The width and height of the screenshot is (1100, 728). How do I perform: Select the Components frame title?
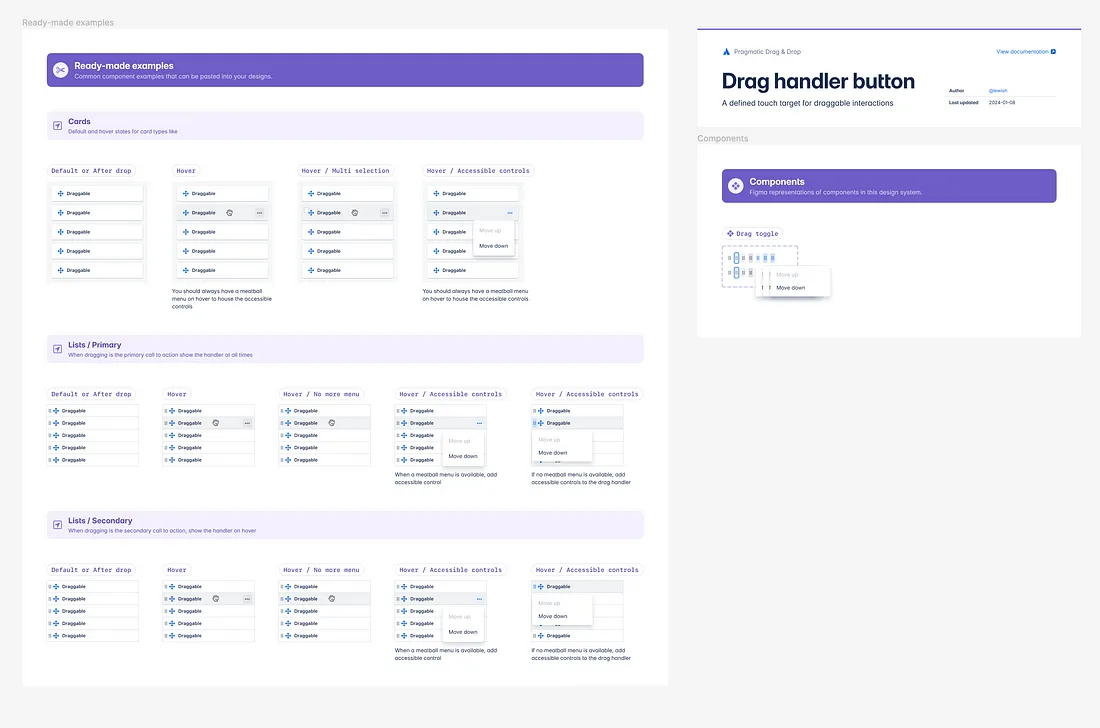(722, 138)
